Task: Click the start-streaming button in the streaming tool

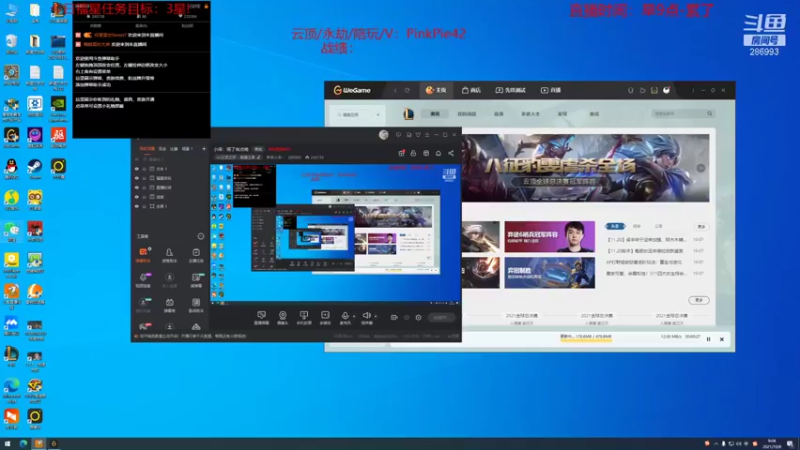Action: pyautogui.click(x=441, y=317)
